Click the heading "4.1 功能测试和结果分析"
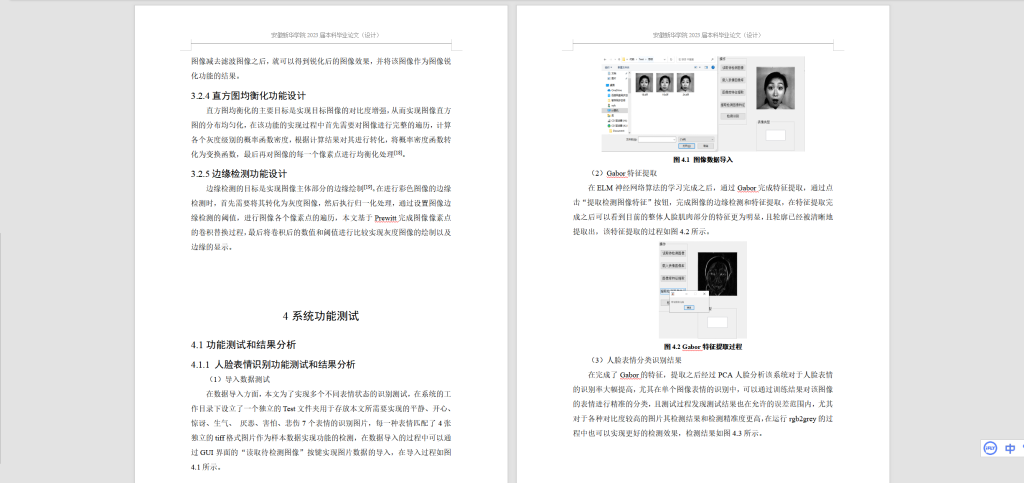Image resolution: width=1024 pixels, height=483 pixels. [x=244, y=345]
